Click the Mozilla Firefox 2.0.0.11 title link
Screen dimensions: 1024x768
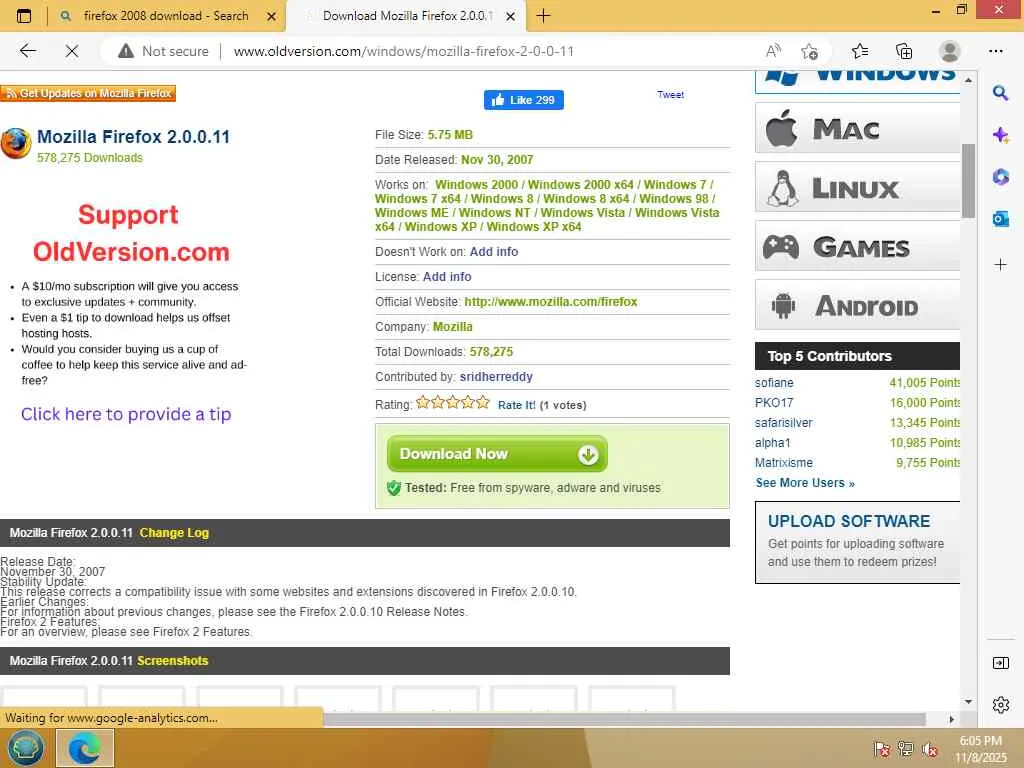coord(133,136)
